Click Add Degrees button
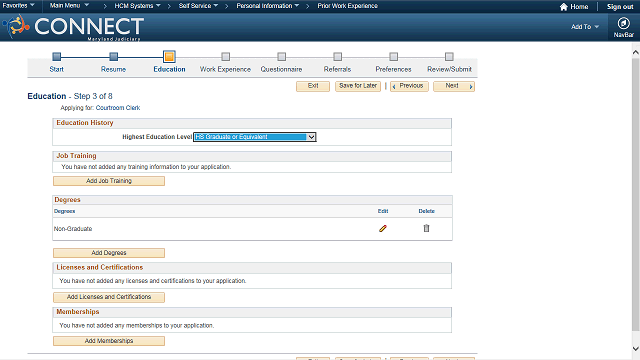This screenshot has height=360, width=640. [x=109, y=253]
